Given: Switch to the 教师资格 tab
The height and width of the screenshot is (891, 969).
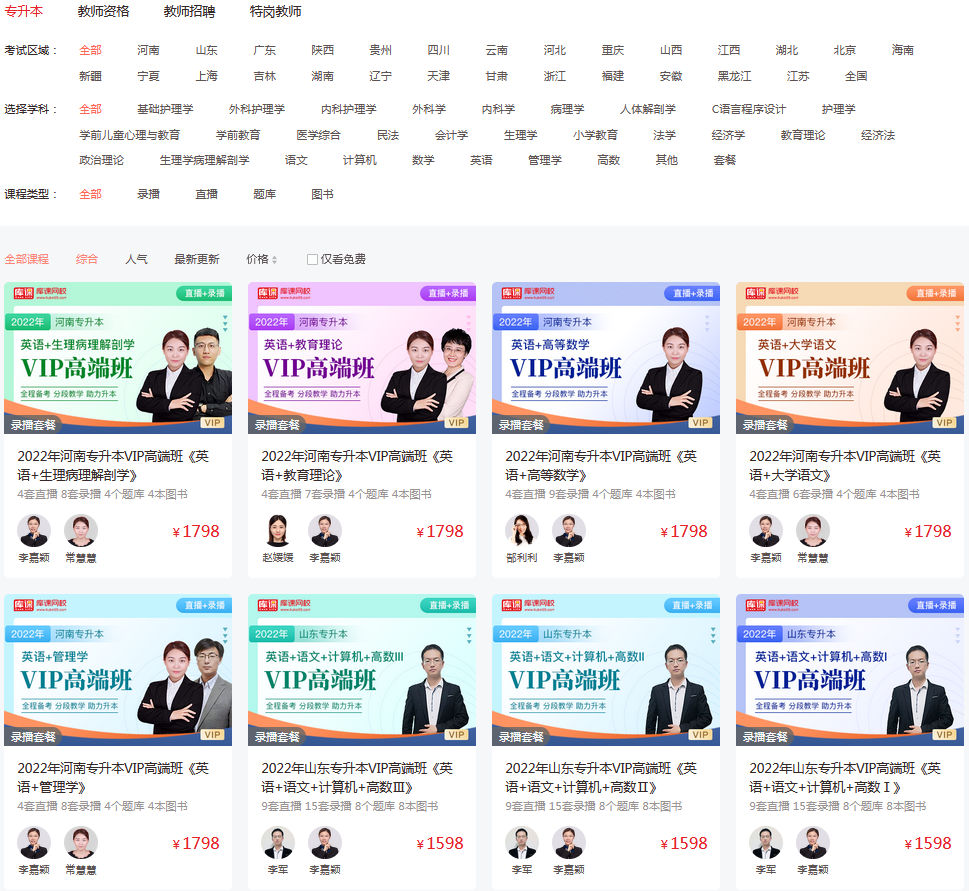Looking at the screenshot, I should pos(103,12).
